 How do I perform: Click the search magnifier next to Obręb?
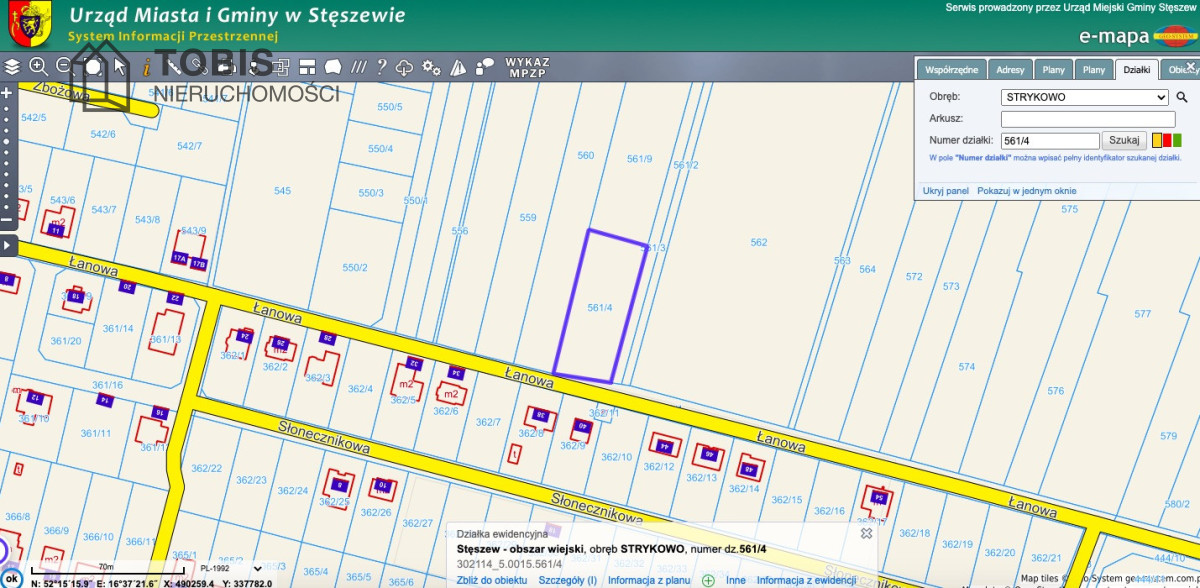(x=1181, y=98)
